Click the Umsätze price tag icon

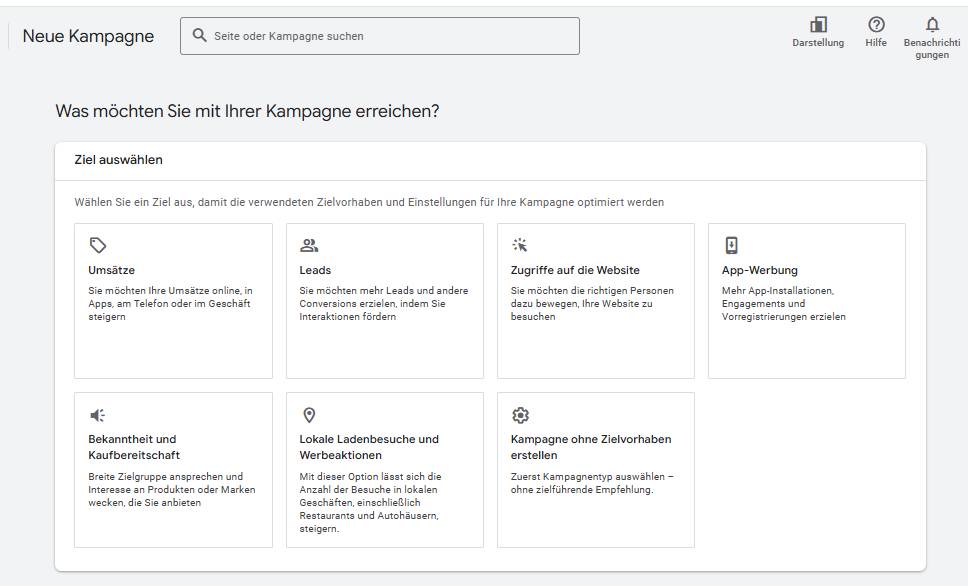pos(98,245)
